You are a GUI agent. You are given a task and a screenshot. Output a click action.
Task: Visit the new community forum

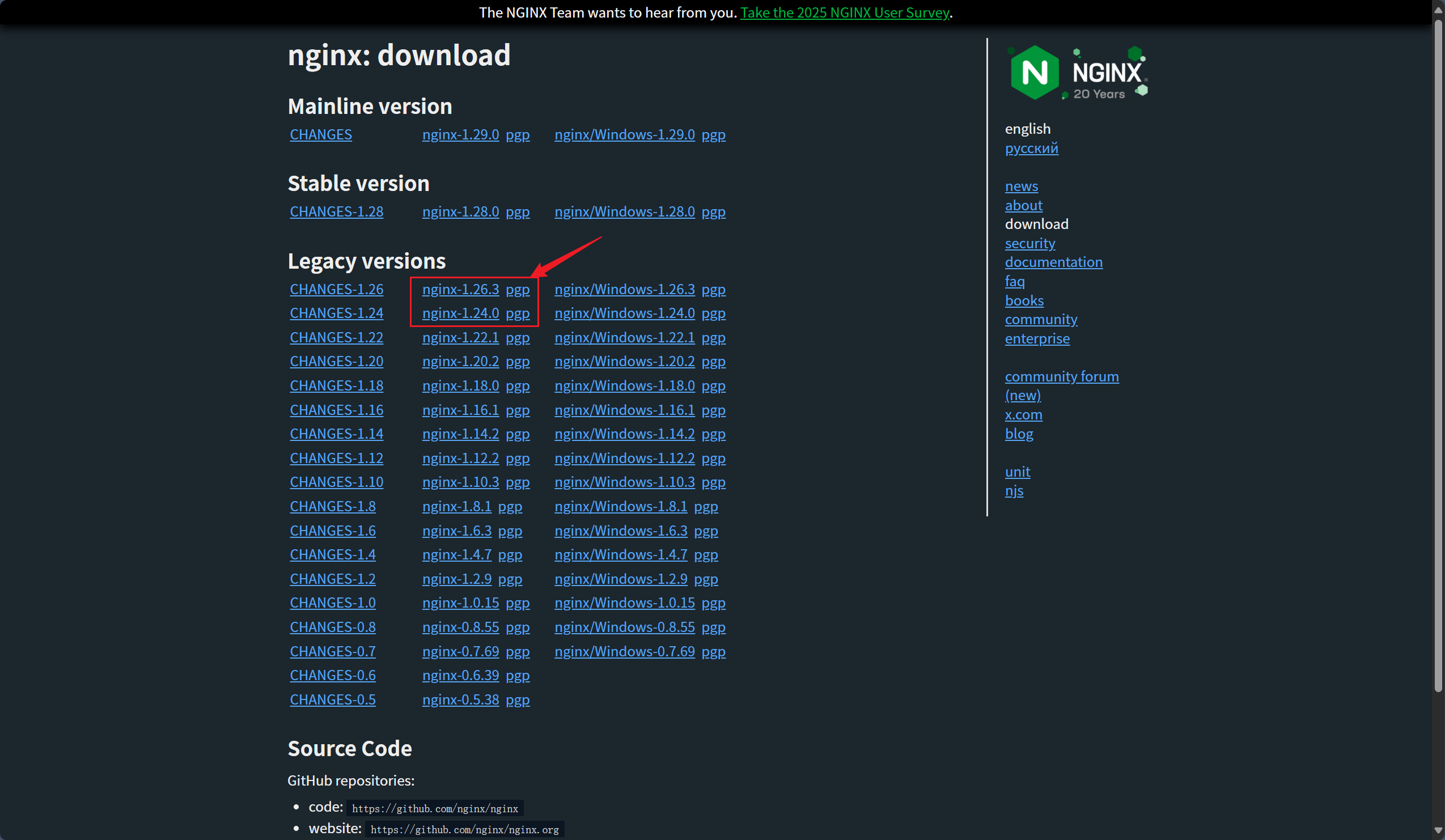coord(1061,376)
